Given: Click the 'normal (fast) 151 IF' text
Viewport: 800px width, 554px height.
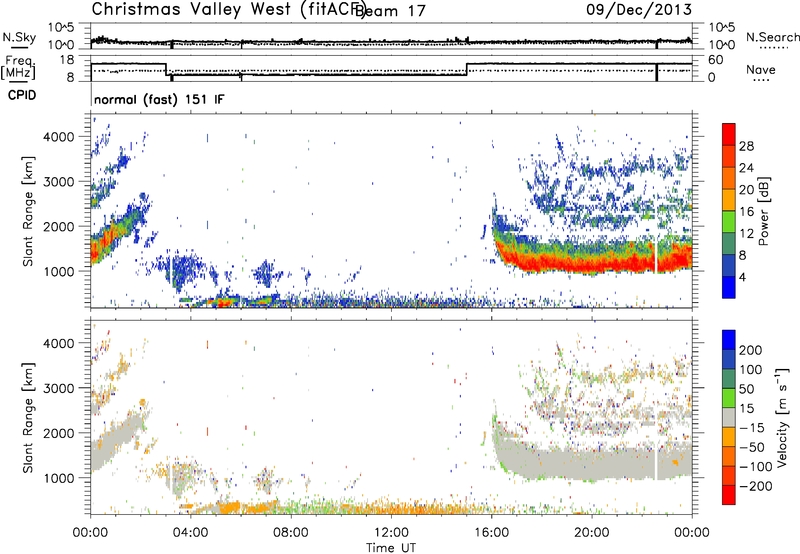Looking at the screenshot, I should [x=159, y=99].
